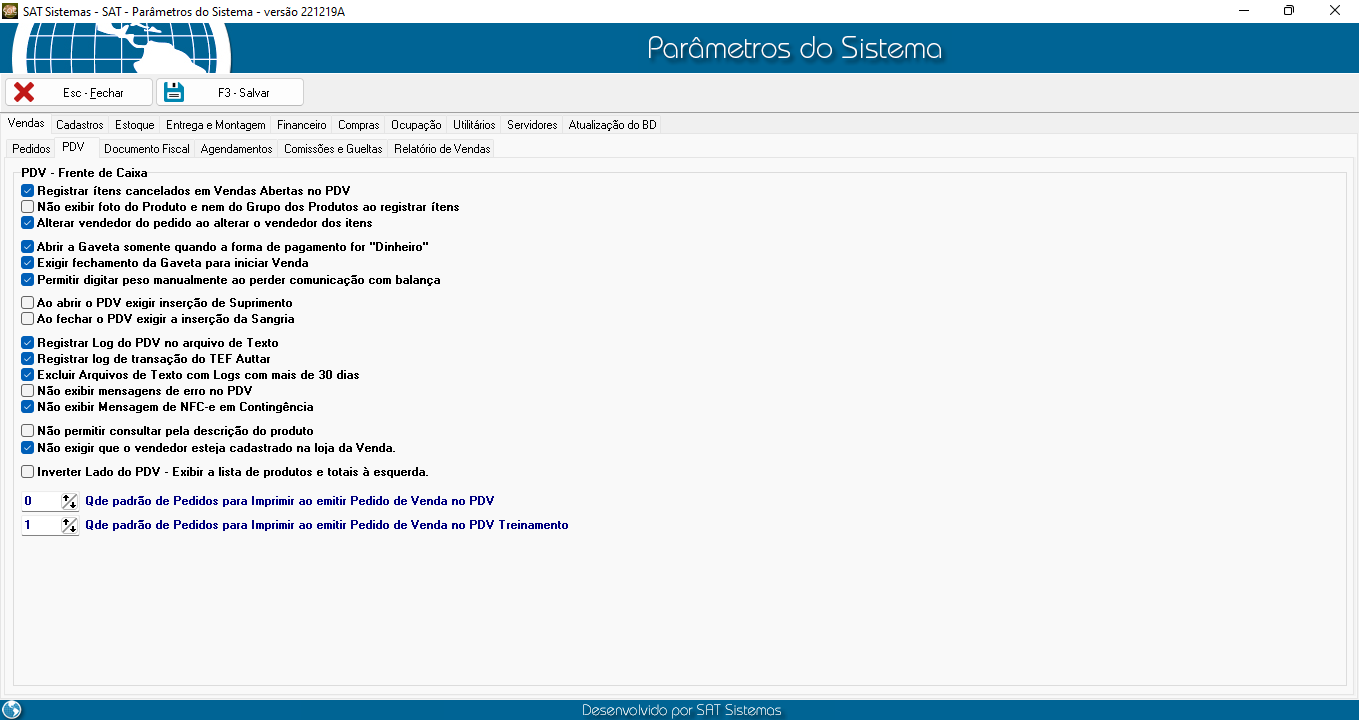The height and width of the screenshot is (720, 1359).
Task: Click the red X icon on Fechar
Action: point(24,92)
